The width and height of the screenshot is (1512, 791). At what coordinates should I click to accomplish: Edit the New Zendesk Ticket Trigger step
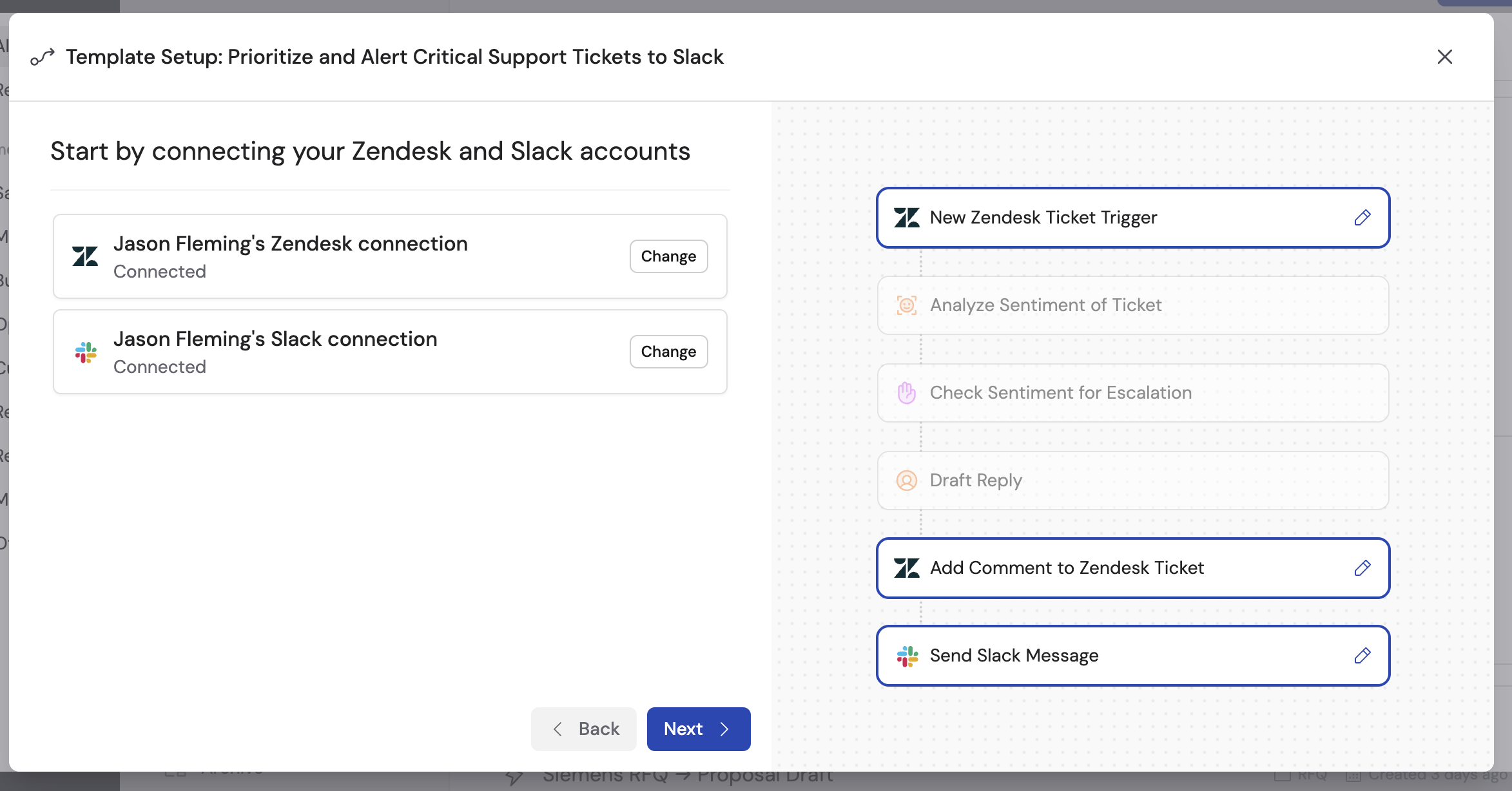(1362, 218)
